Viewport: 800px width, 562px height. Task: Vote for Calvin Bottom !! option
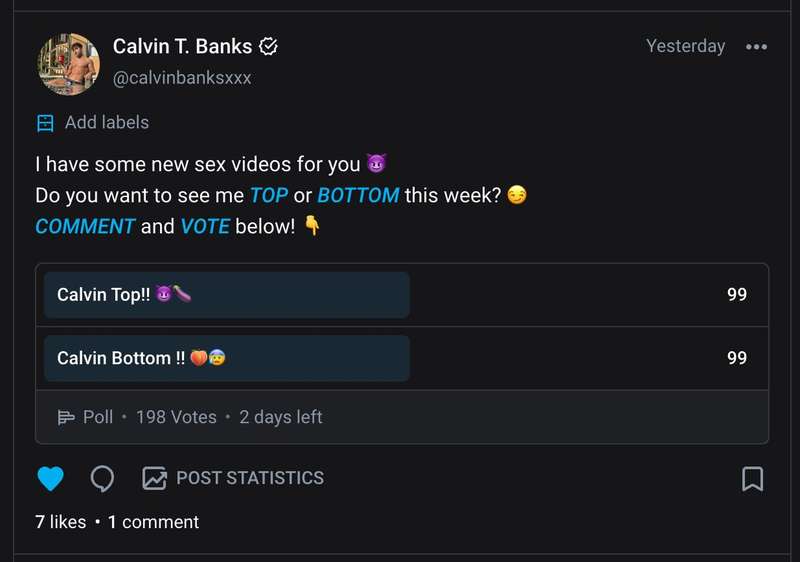pyautogui.click(x=402, y=358)
